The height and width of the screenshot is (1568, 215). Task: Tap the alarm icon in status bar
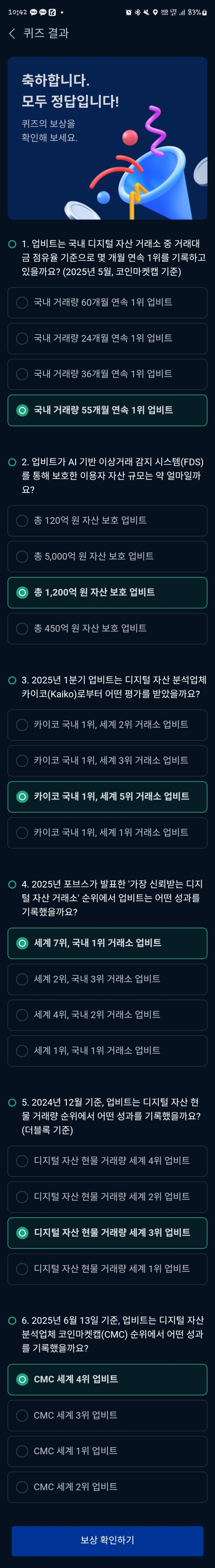coord(128,12)
